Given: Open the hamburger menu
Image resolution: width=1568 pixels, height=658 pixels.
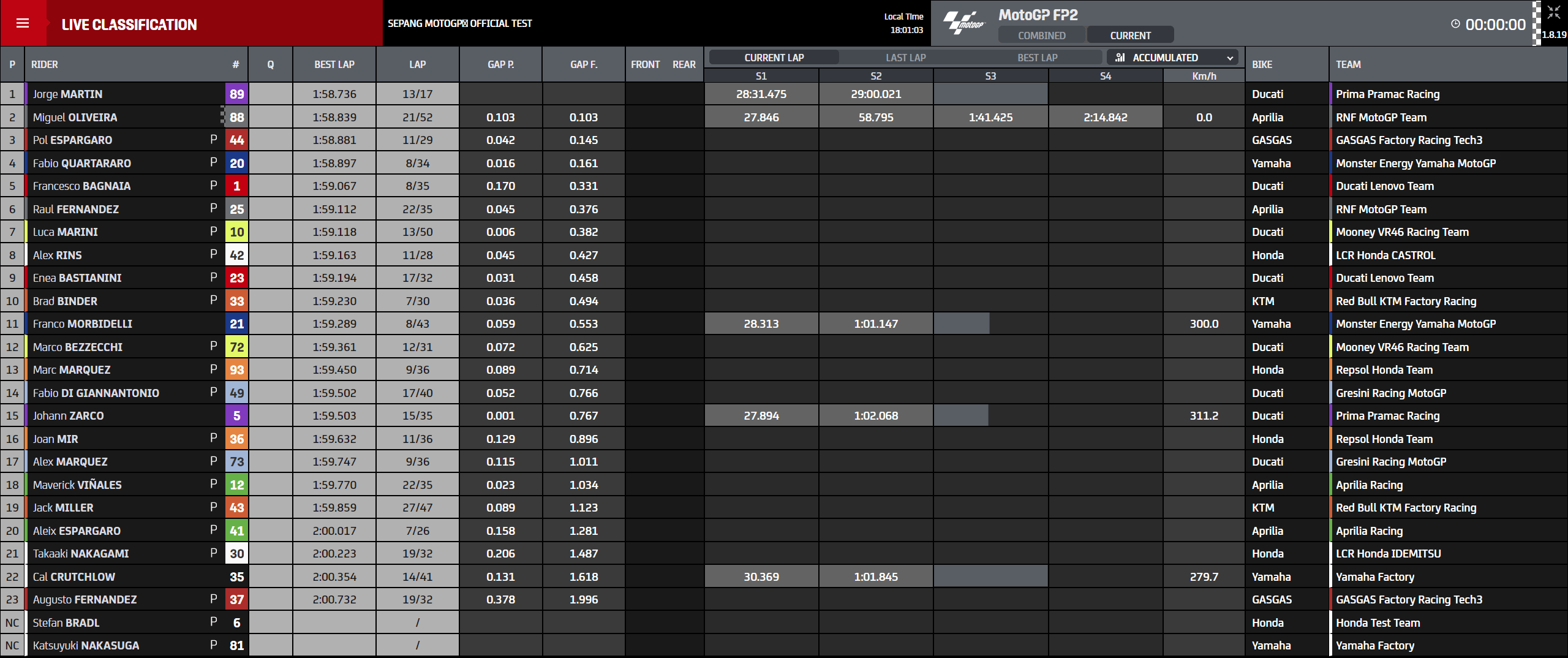Looking at the screenshot, I should pyautogui.click(x=23, y=23).
